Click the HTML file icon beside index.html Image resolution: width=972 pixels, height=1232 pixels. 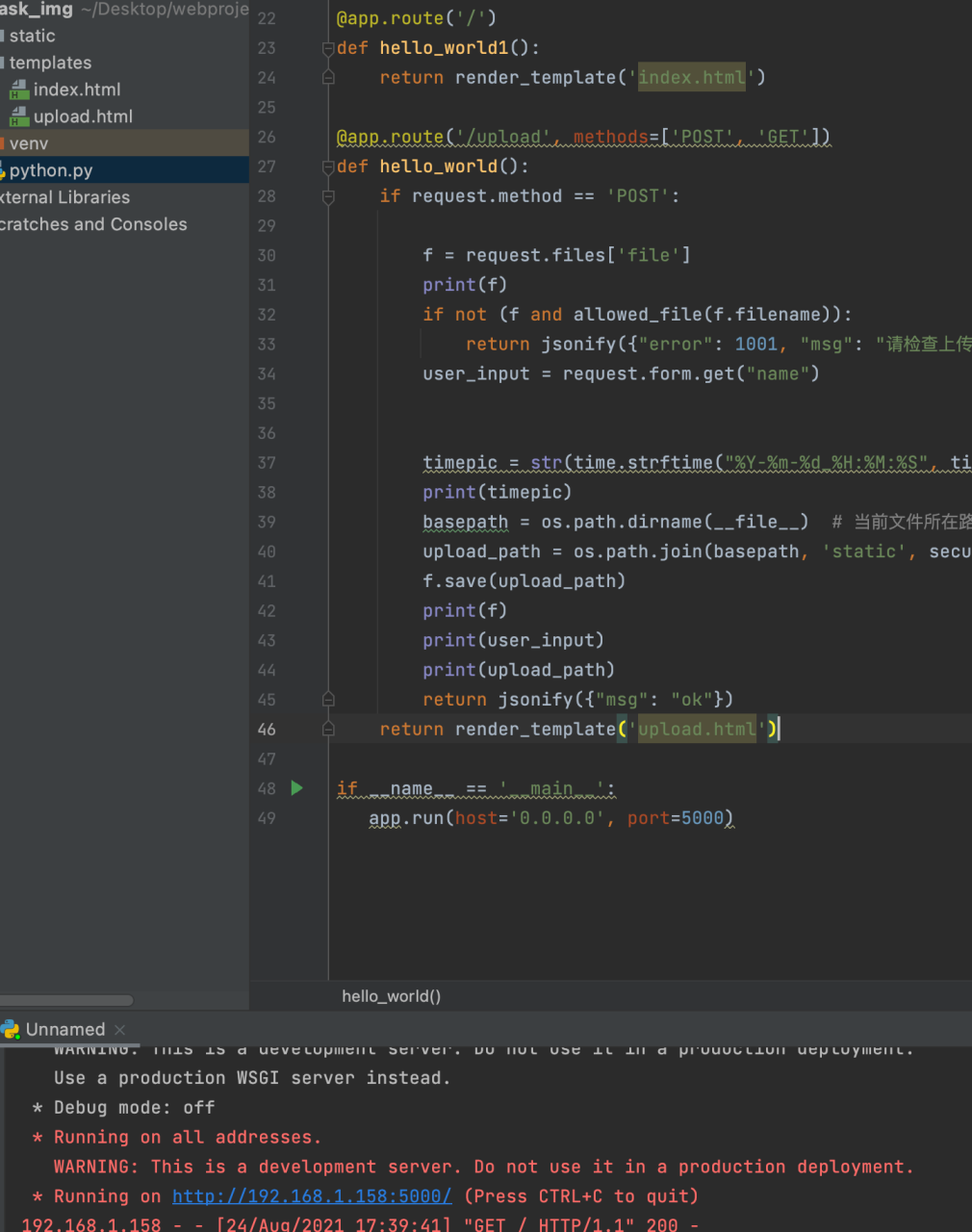(19, 90)
